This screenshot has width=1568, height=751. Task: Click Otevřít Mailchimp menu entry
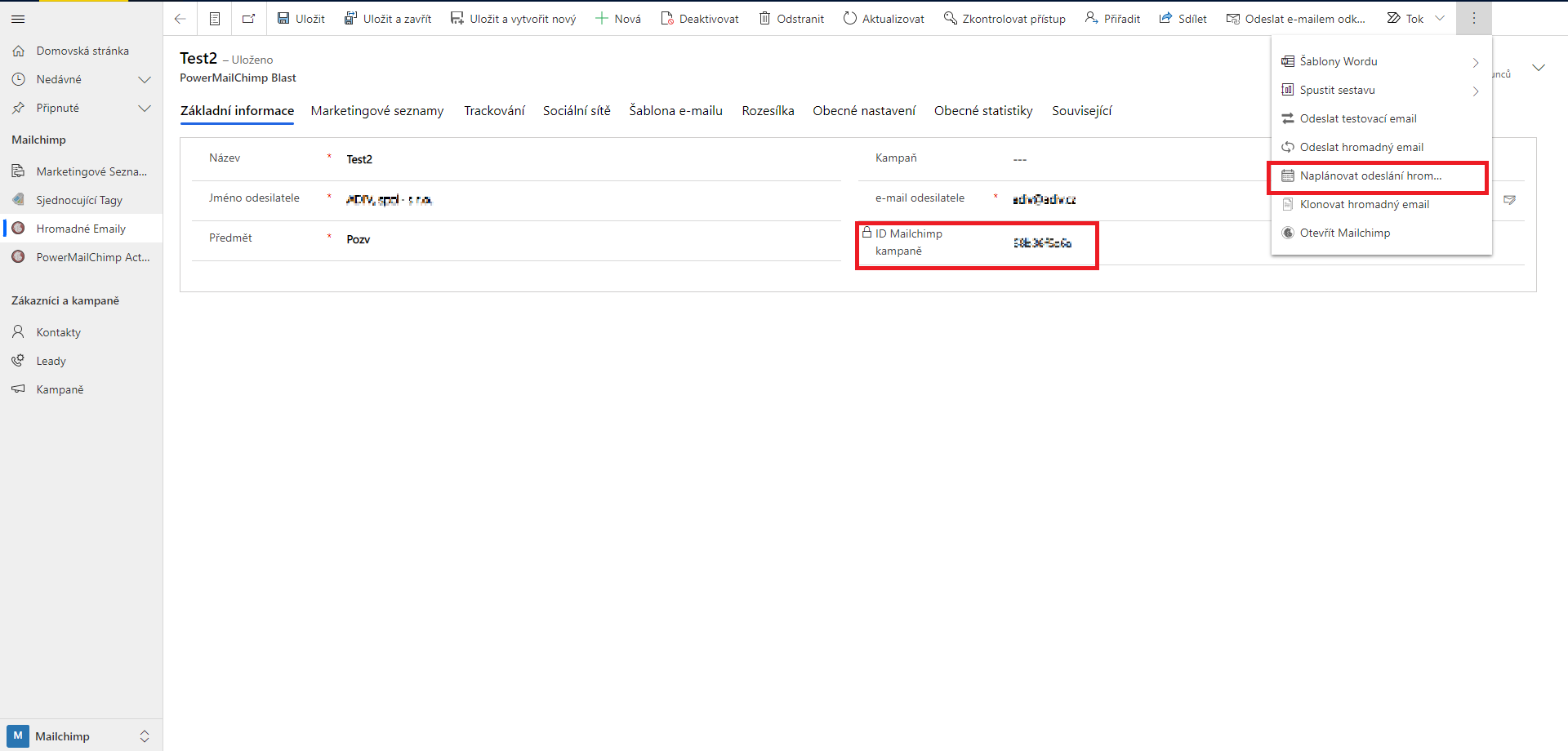tap(1344, 233)
